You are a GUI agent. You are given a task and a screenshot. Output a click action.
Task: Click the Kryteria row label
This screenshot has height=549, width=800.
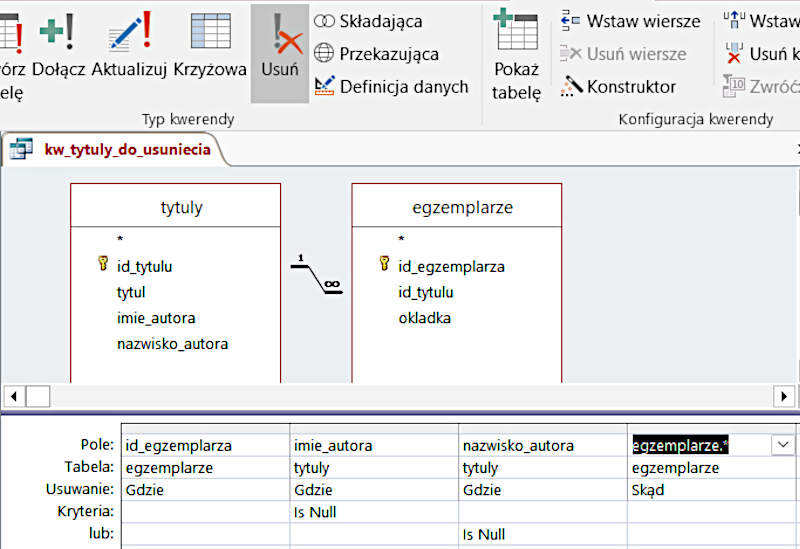pos(86,511)
